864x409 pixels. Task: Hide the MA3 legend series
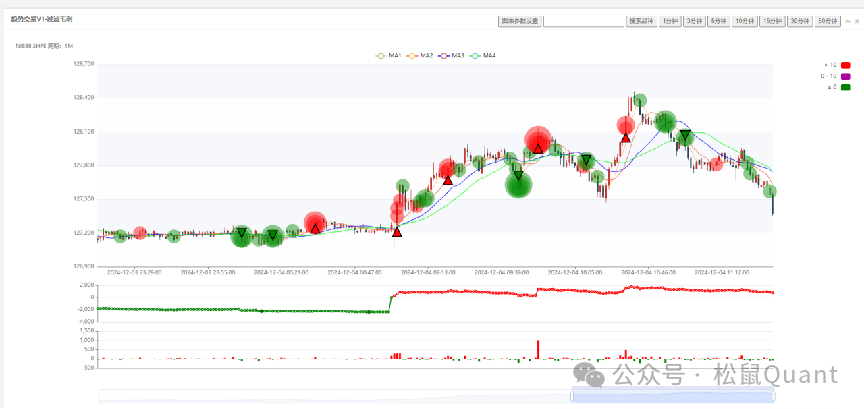tap(450, 56)
